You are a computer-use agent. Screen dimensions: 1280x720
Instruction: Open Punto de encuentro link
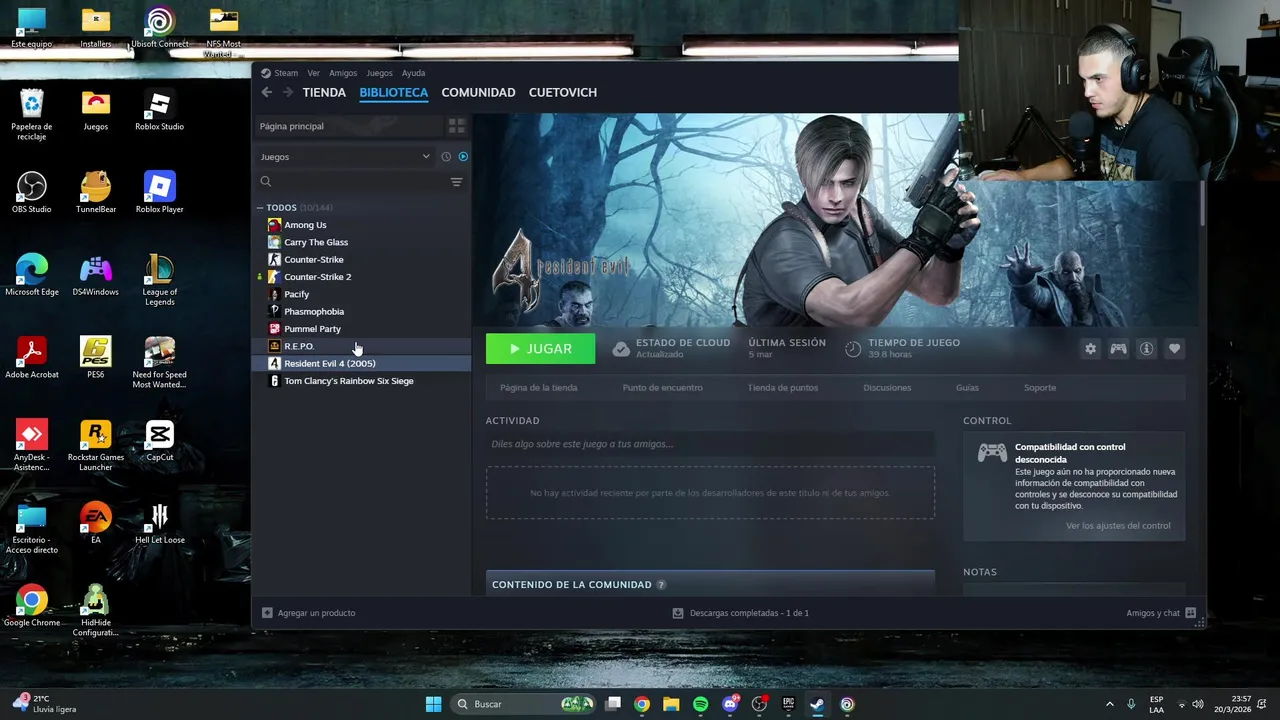click(662, 388)
